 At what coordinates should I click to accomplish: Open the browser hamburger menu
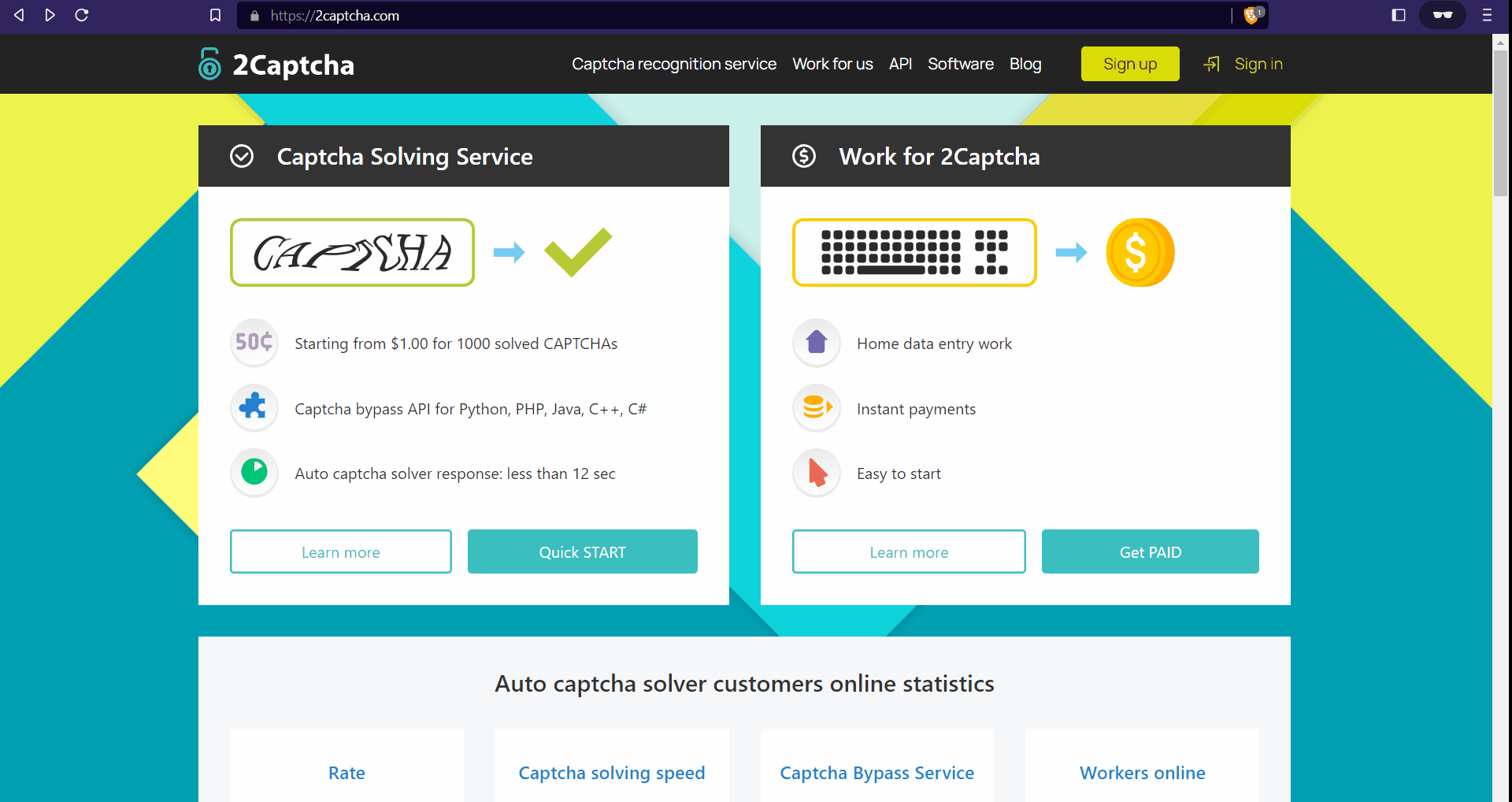[x=1487, y=15]
